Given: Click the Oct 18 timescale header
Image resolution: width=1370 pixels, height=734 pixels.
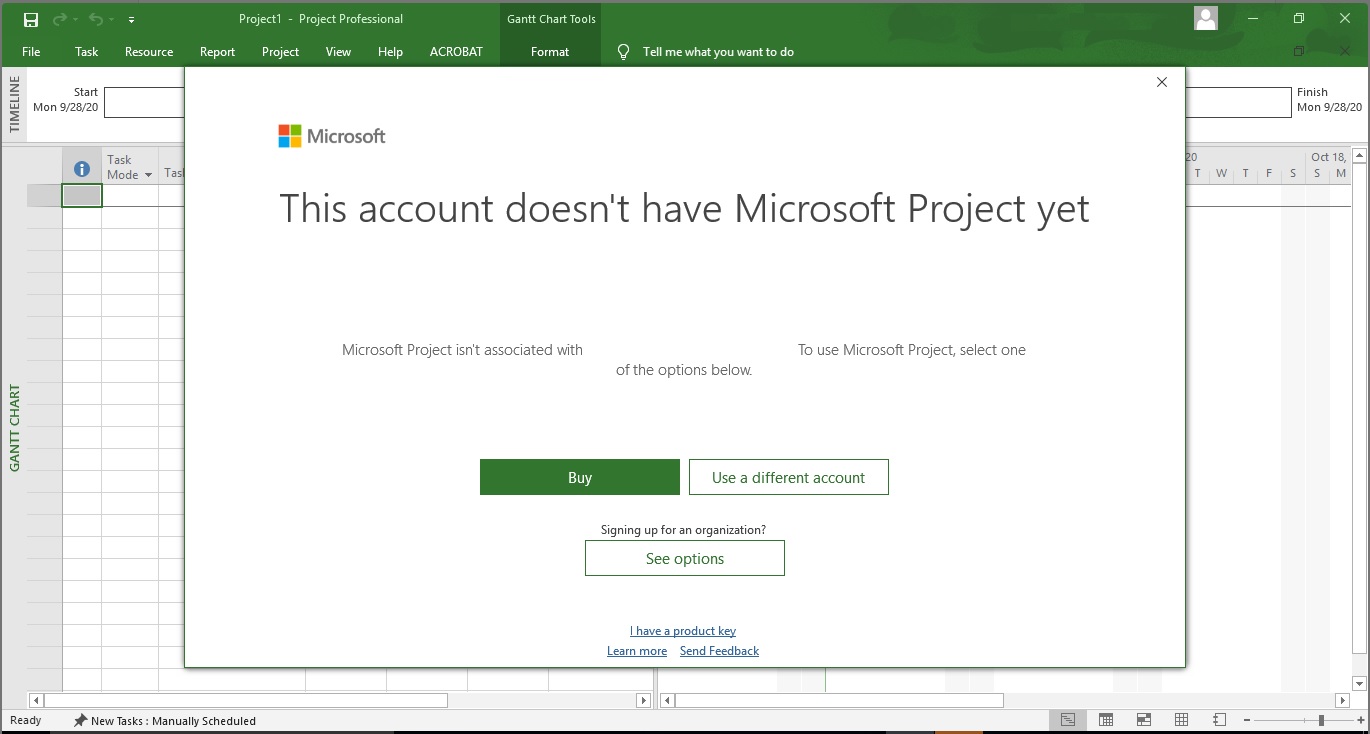Looking at the screenshot, I should click(x=1329, y=157).
